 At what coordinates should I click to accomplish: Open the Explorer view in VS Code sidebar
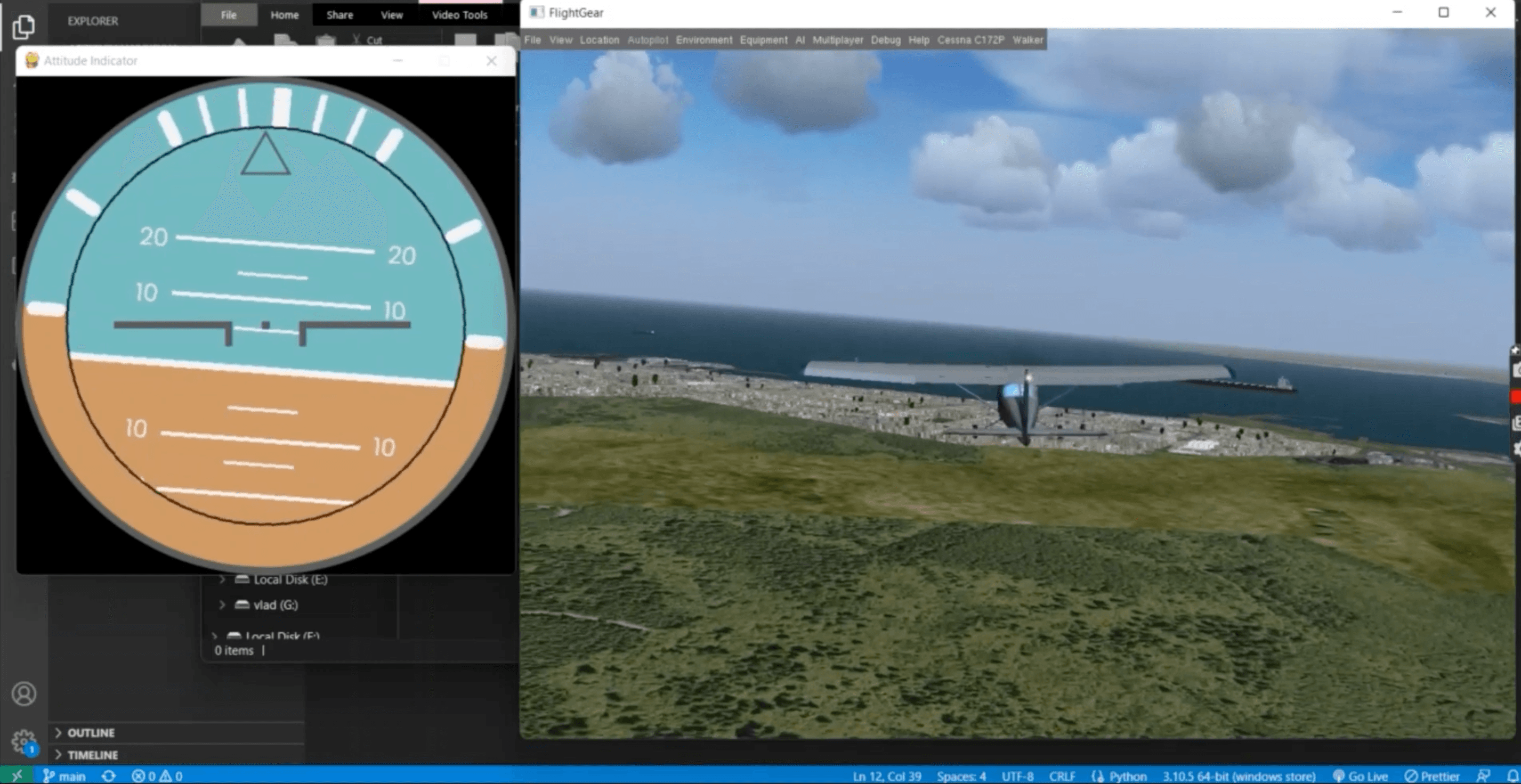[24, 27]
